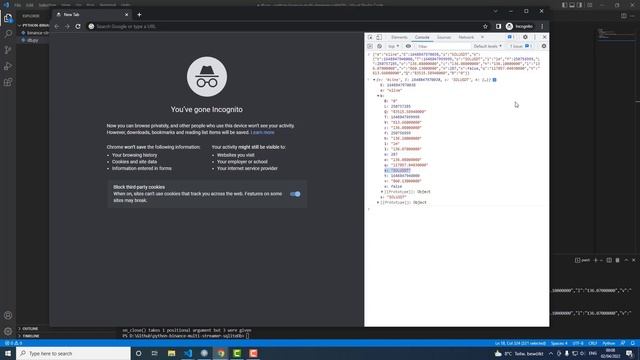Add new terminal with plus icon

click(x=596, y=260)
